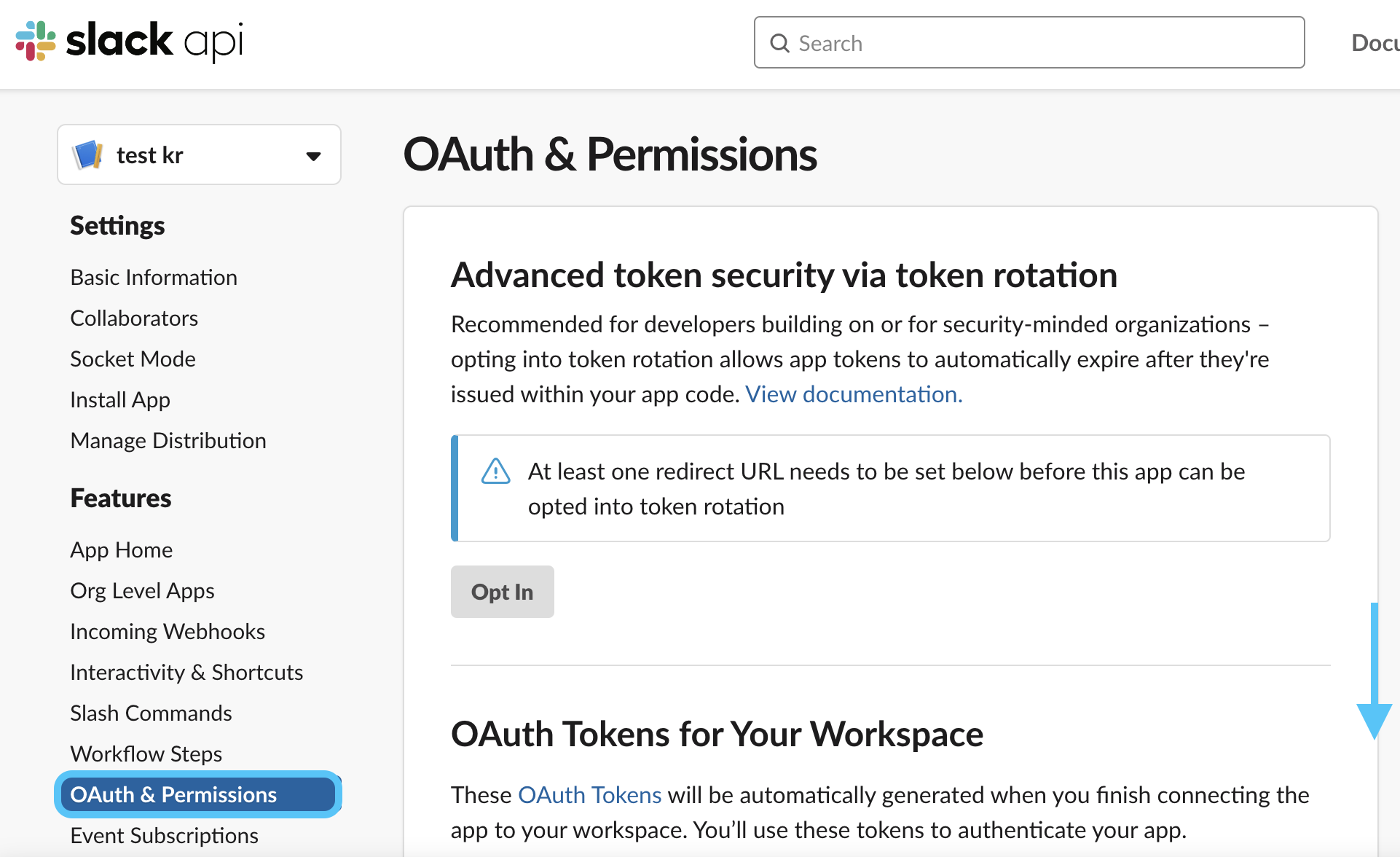Click the test kr app notebook icon
This screenshot has height=857, width=1400.
click(x=88, y=154)
